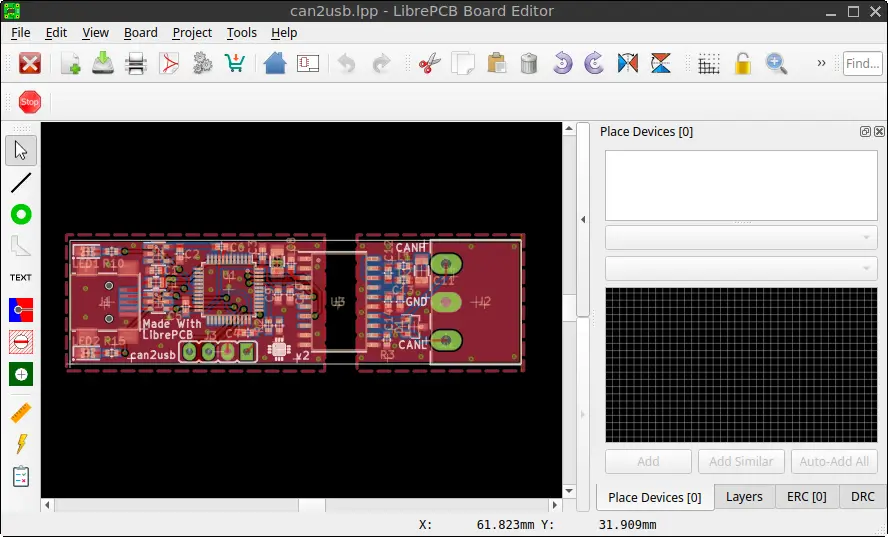The width and height of the screenshot is (888, 537).
Task: Select the Place Devices [0] tab
Action: 655,497
